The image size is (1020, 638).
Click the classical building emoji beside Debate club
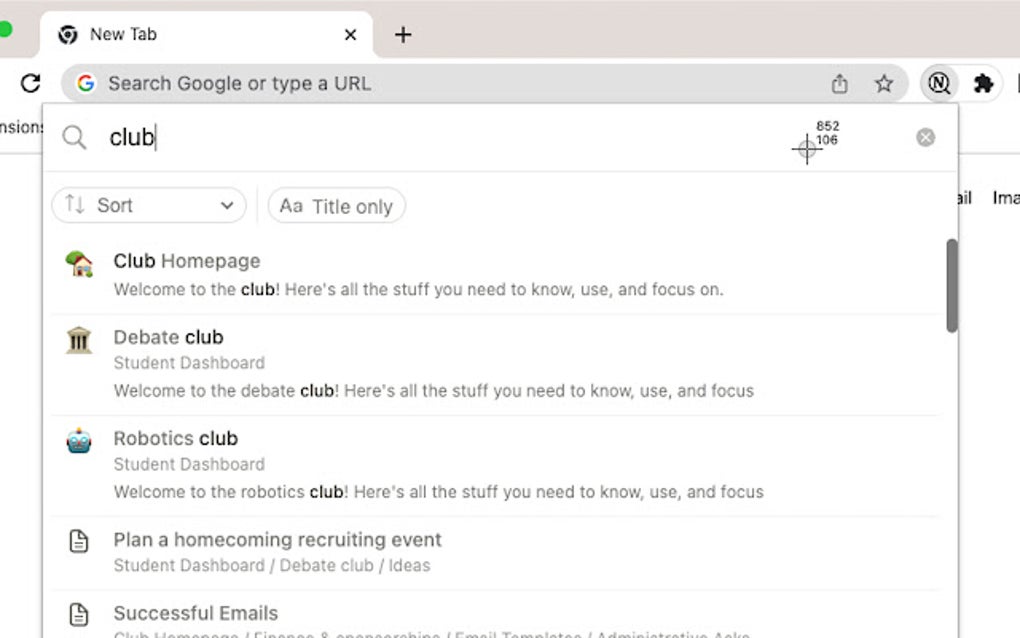click(x=79, y=339)
